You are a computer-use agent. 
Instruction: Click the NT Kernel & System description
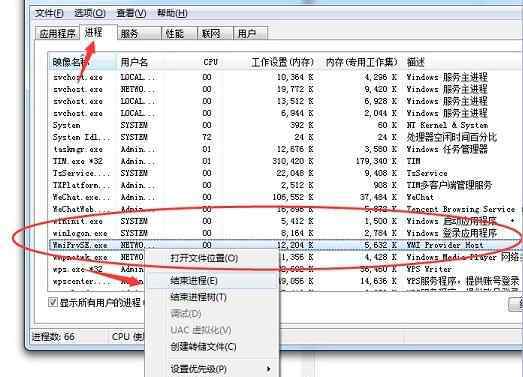tap(447, 125)
